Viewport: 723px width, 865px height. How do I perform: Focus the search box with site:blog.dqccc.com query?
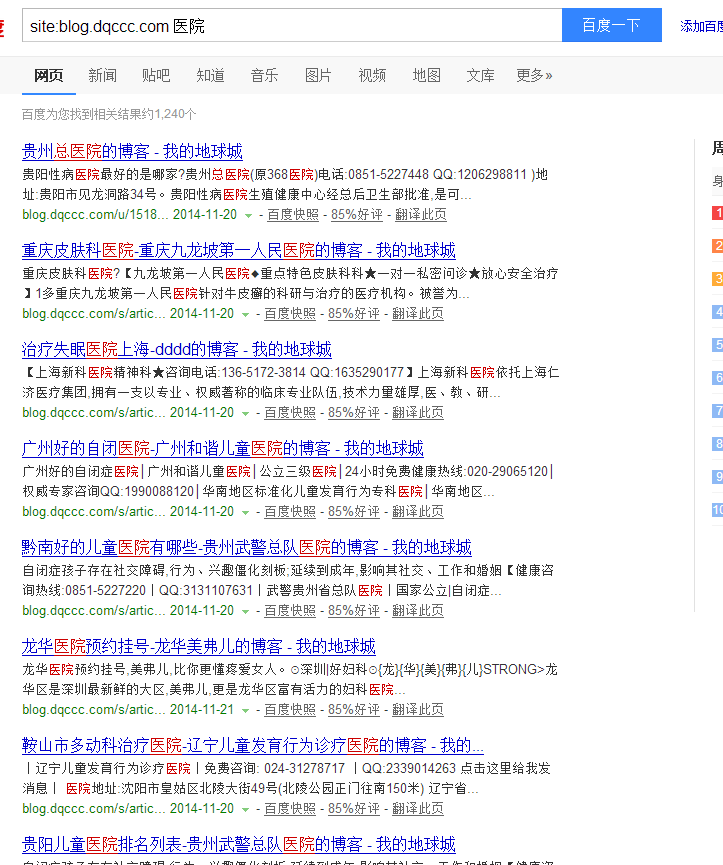click(292, 25)
